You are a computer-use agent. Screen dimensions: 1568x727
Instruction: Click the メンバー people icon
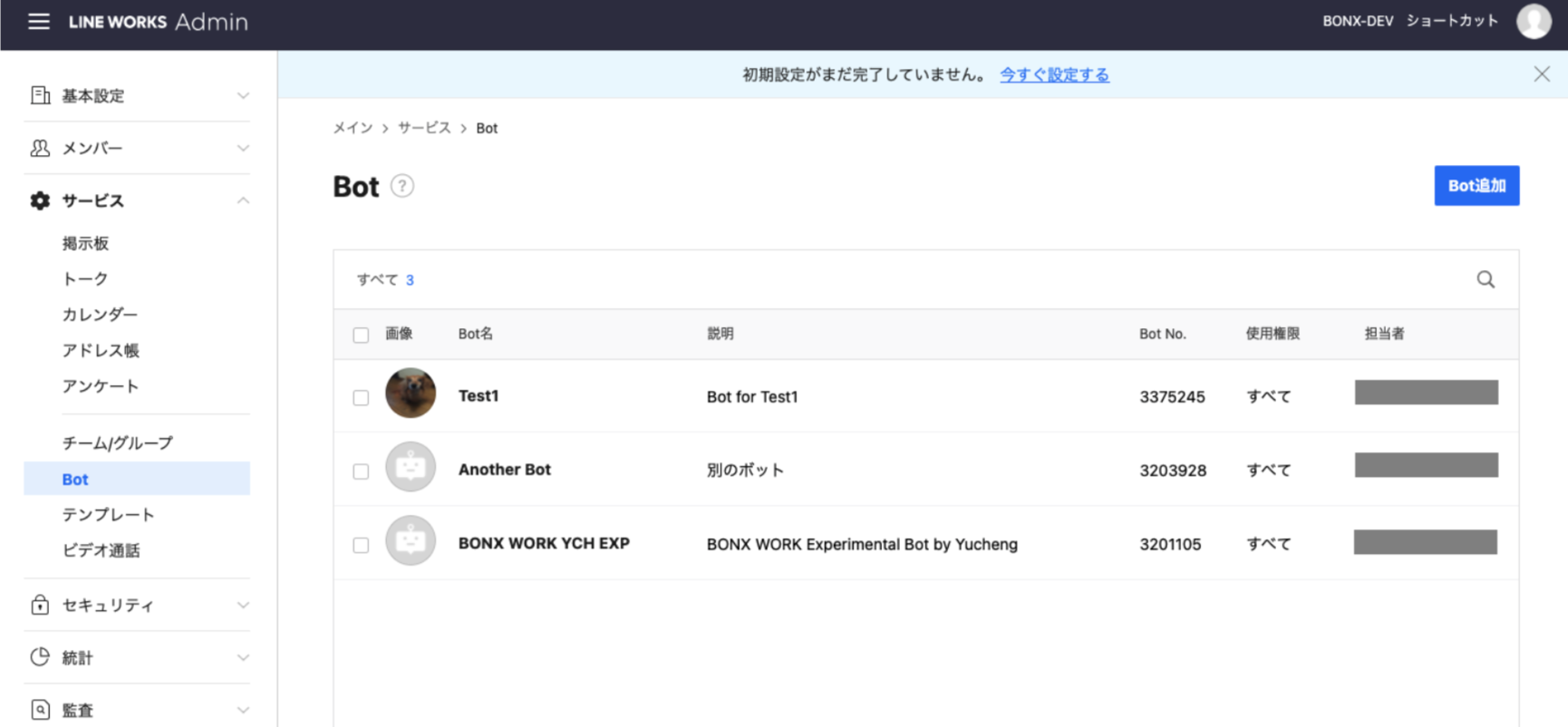[x=40, y=148]
